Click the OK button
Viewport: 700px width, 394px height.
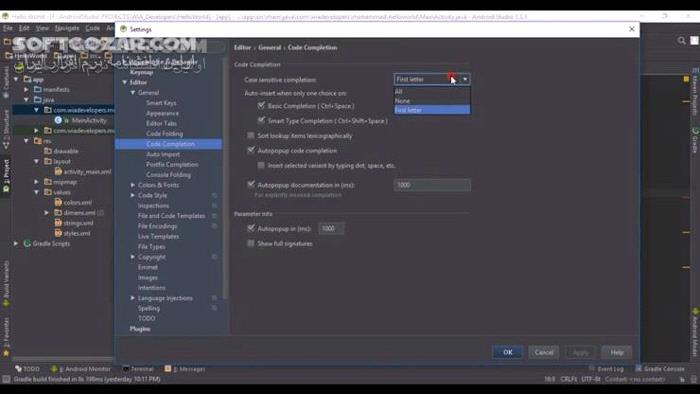click(508, 352)
